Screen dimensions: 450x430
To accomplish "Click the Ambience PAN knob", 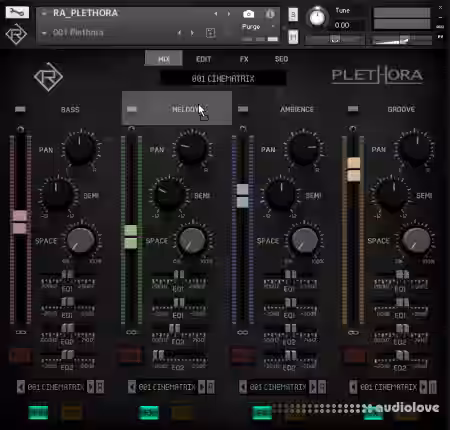I will [303, 148].
